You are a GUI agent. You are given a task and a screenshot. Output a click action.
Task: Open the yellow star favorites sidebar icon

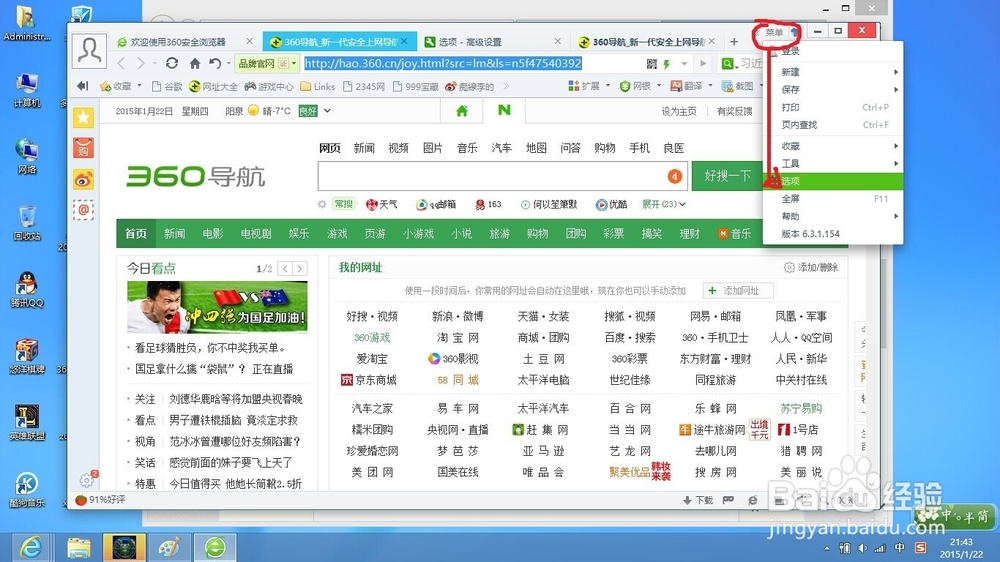point(84,117)
